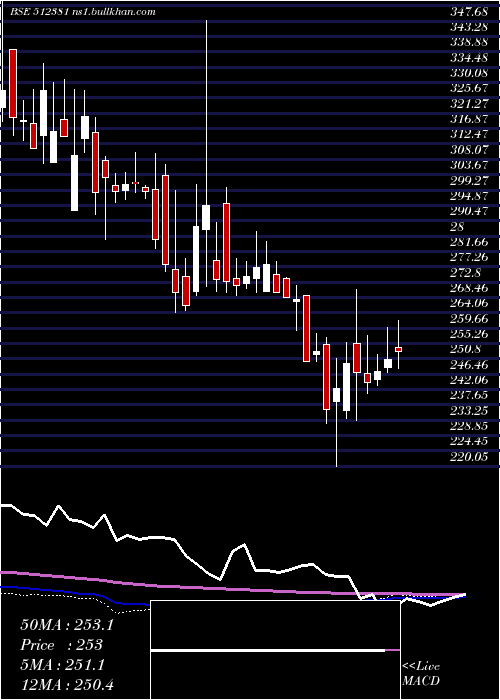Click the 268.46 price axis label
Image resolution: width=500 pixels, height=700 pixels.
pos(468,288)
